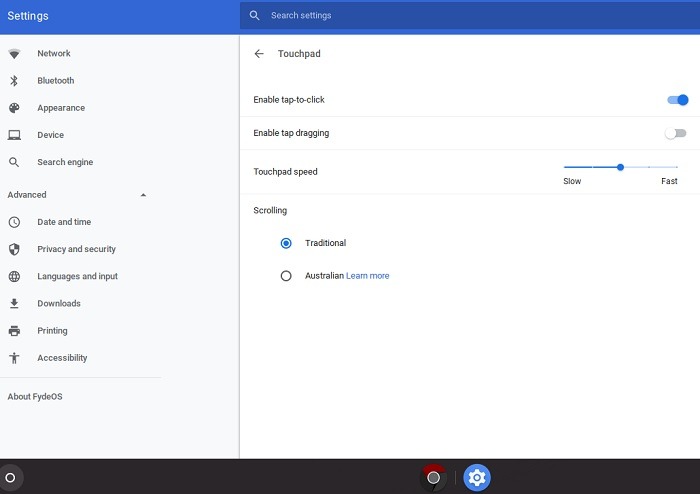Click the Enable tap-to-click label
The image size is (700, 494).
coord(289,100)
